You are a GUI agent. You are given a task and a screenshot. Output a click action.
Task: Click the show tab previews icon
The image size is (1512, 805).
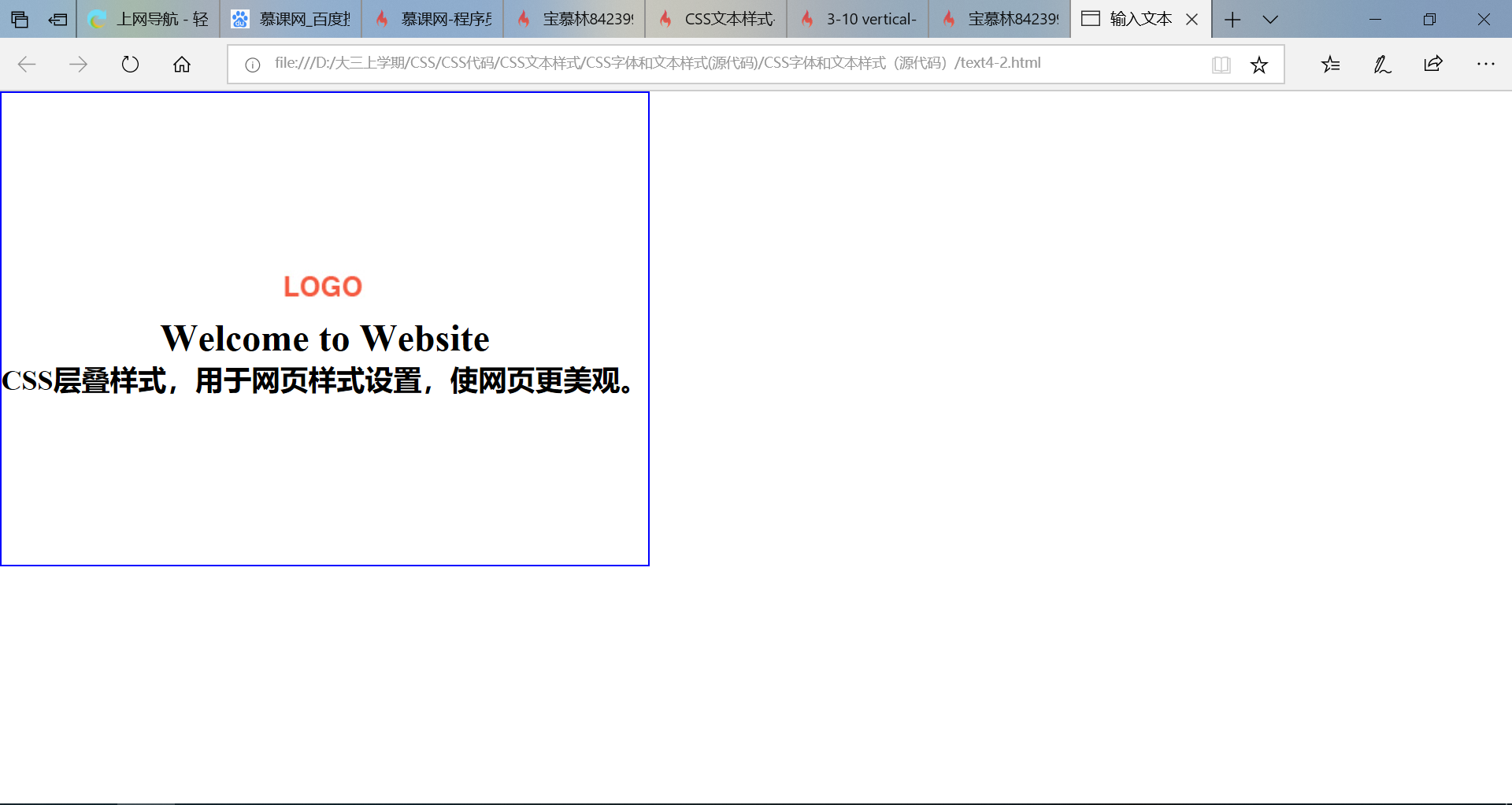(x=20, y=19)
